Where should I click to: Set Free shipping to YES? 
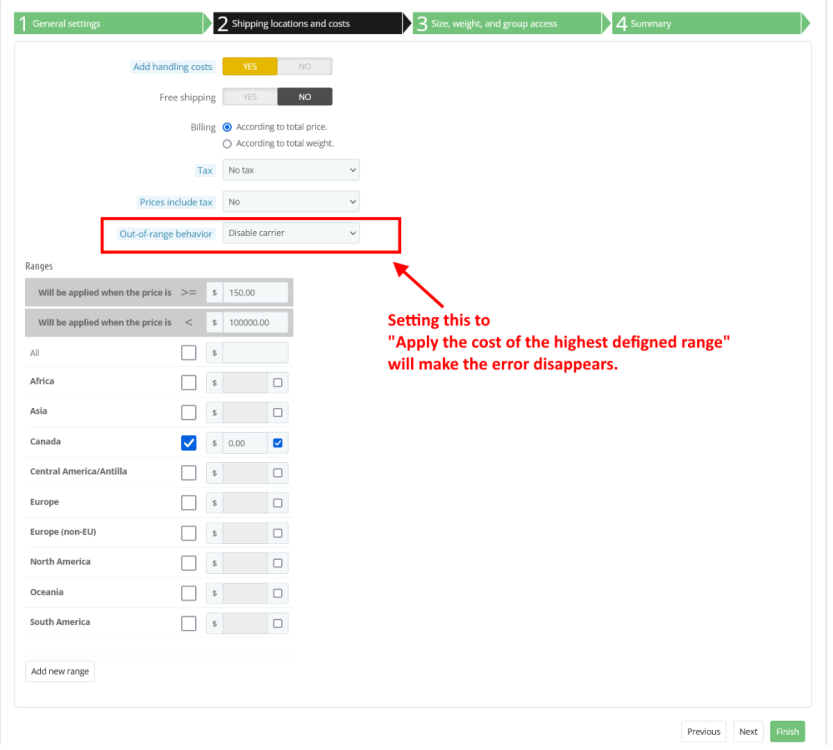tap(250, 96)
